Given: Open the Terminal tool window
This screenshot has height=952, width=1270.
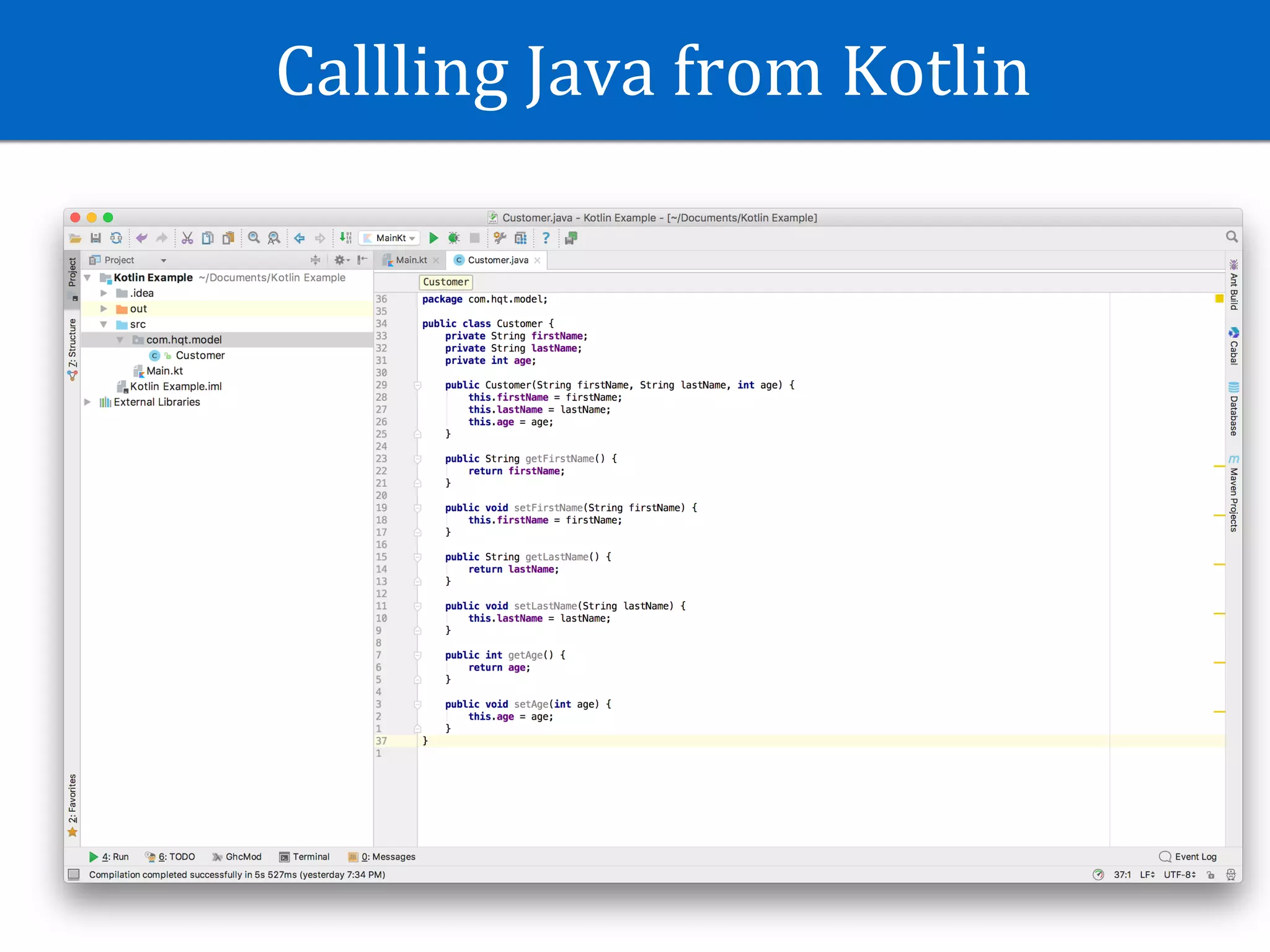Looking at the screenshot, I should pos(304,857).
